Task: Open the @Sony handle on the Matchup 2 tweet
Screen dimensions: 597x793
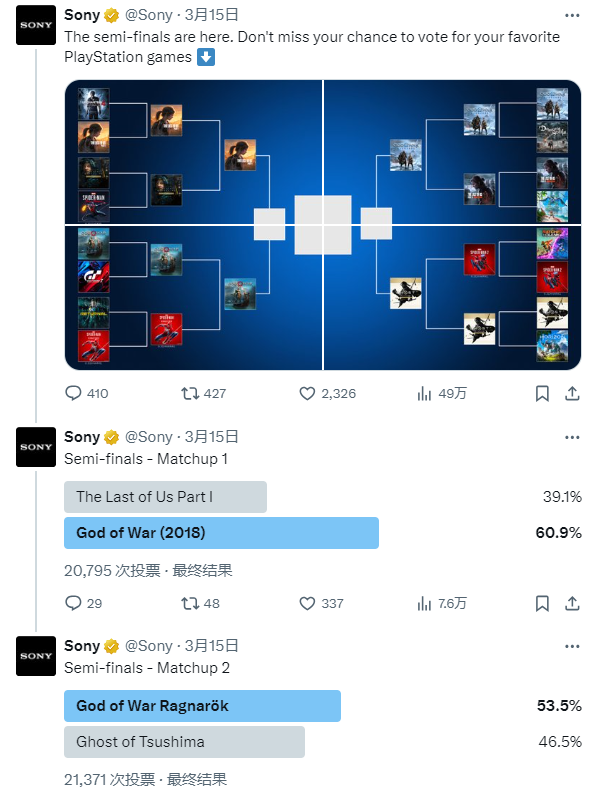Action: tap(149, 646)
